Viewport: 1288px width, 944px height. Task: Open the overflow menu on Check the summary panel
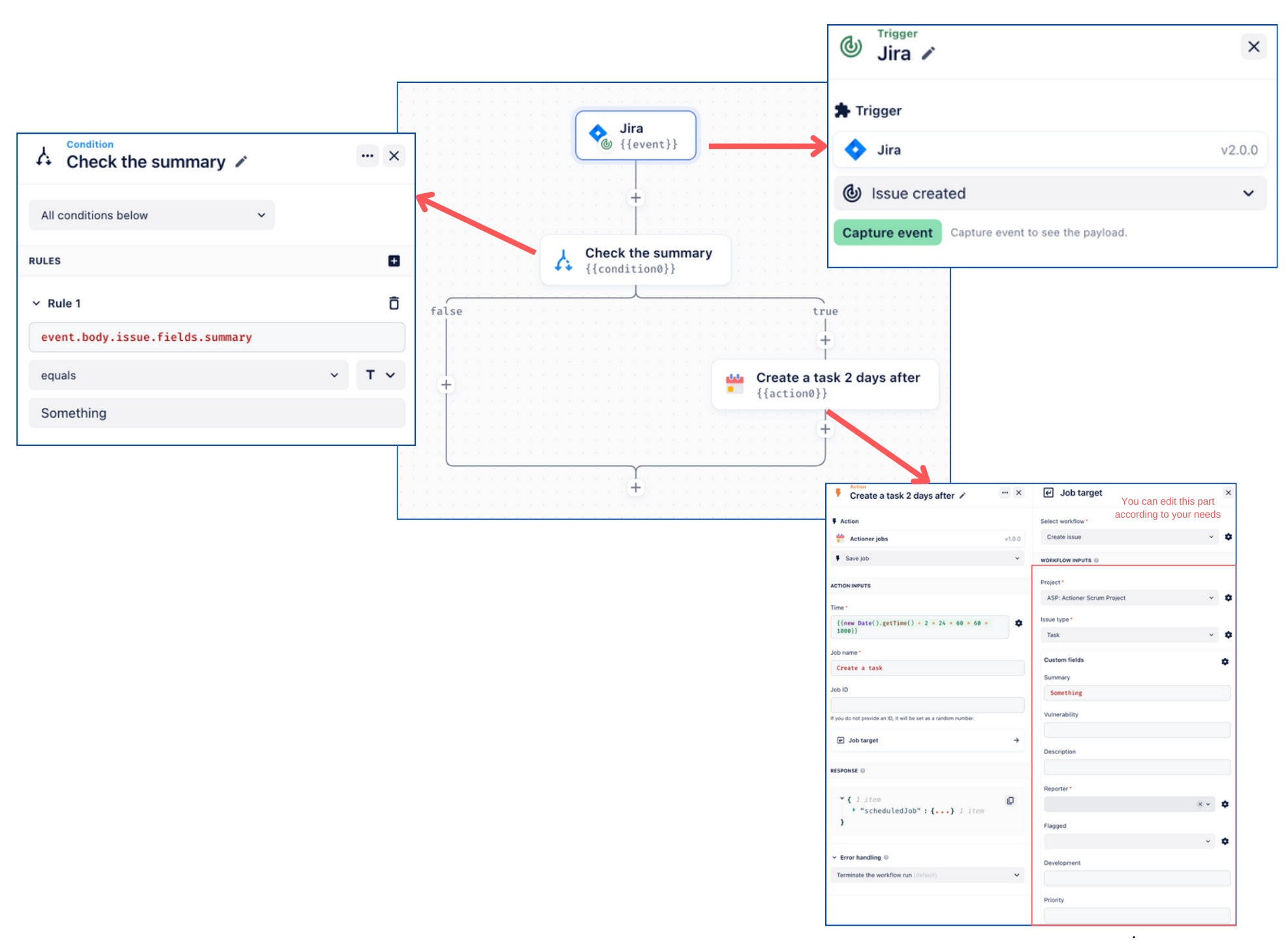[x=367, y=155]
